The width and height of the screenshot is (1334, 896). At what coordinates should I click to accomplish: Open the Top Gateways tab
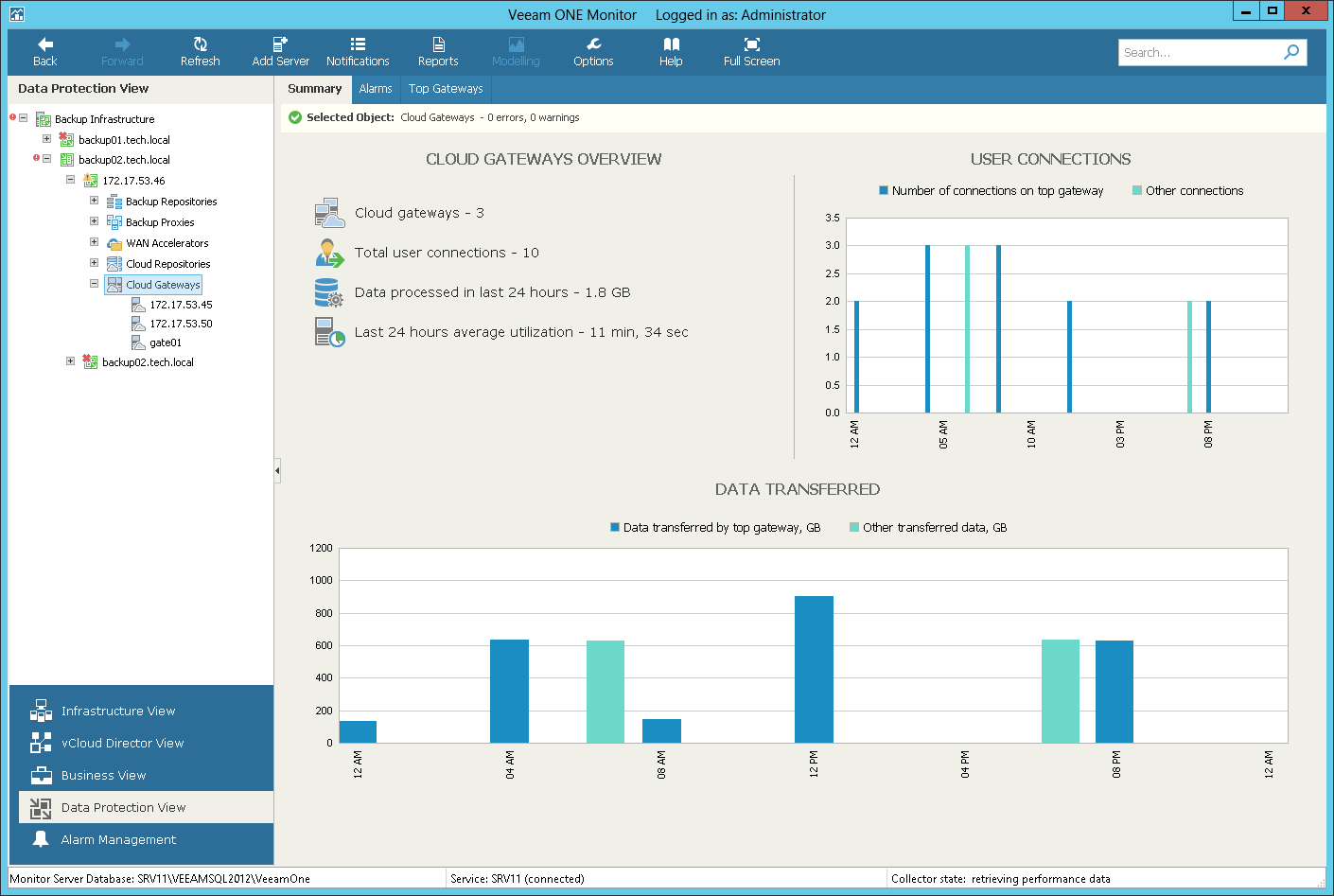[x=446, y=89]
